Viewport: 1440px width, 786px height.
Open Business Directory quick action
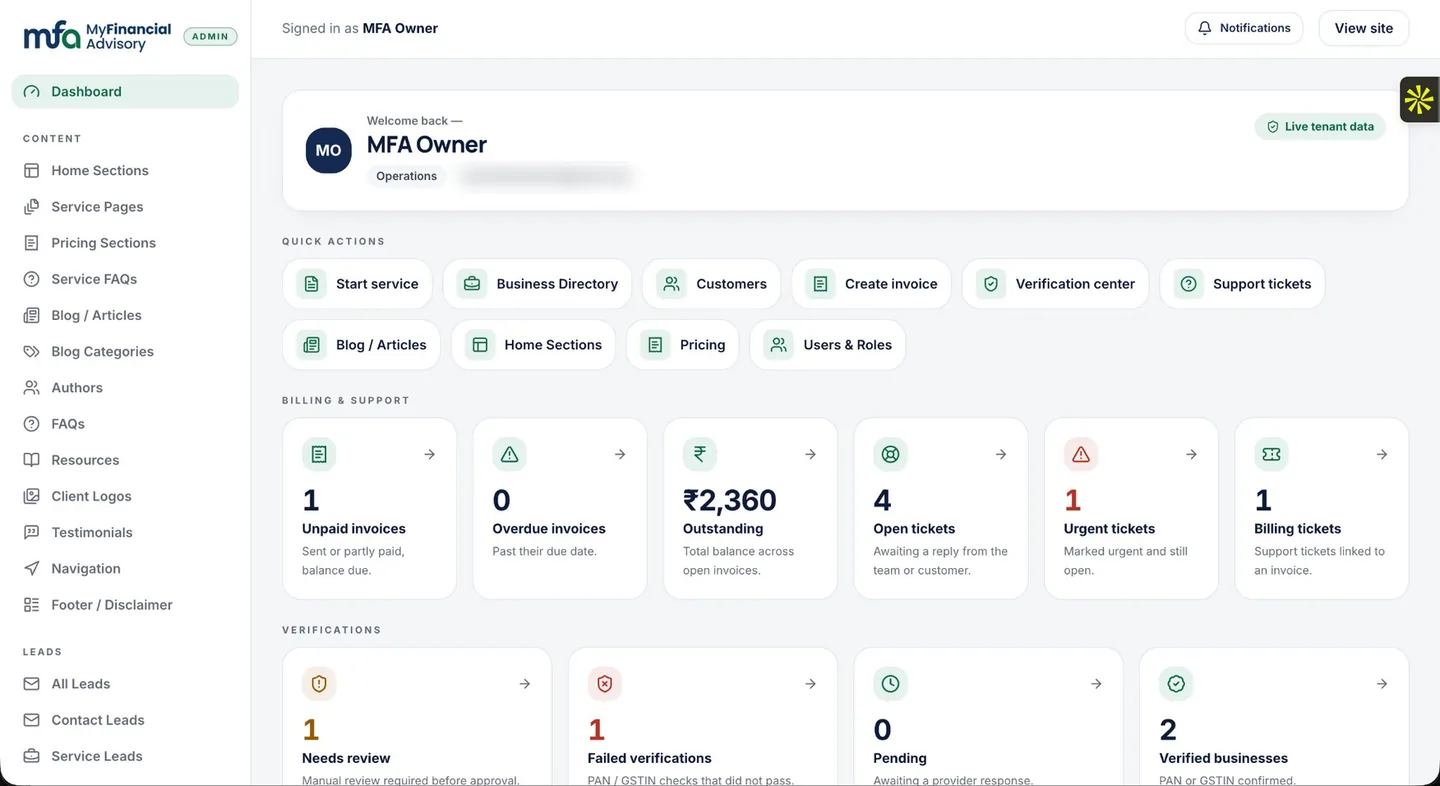click(x=537, y=284)
